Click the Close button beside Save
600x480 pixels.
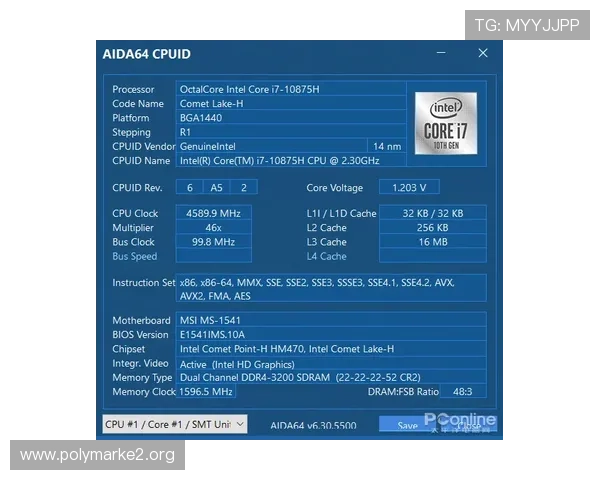point(469,425)
